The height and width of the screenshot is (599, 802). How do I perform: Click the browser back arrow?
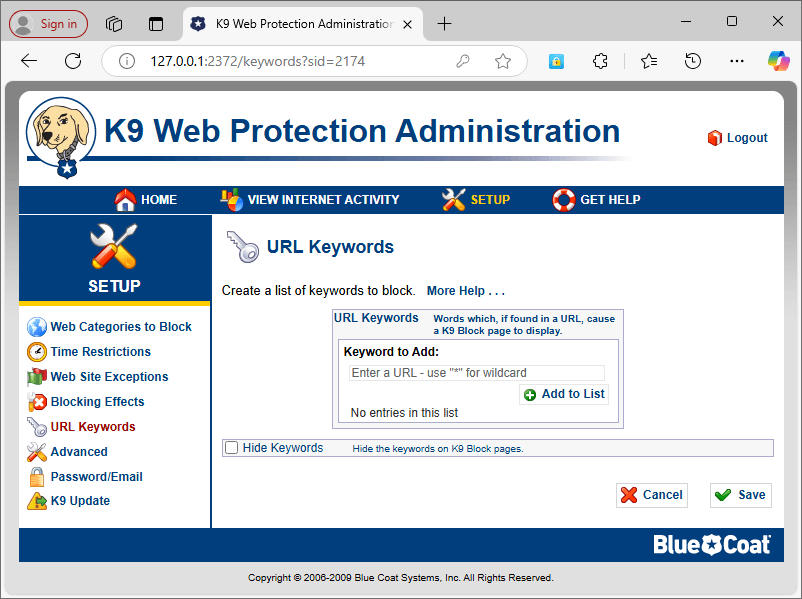coord(29,61)
